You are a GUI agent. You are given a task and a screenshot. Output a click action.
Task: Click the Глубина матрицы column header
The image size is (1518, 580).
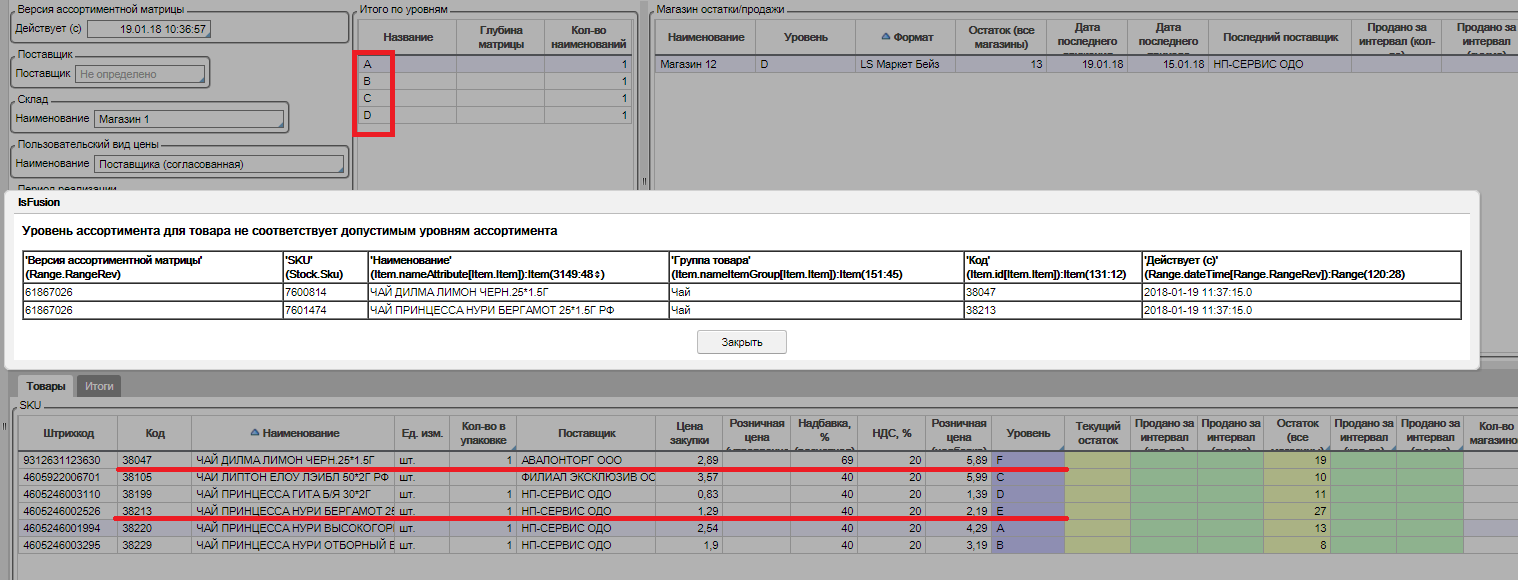pyautogui.click(x=499, y=37)
